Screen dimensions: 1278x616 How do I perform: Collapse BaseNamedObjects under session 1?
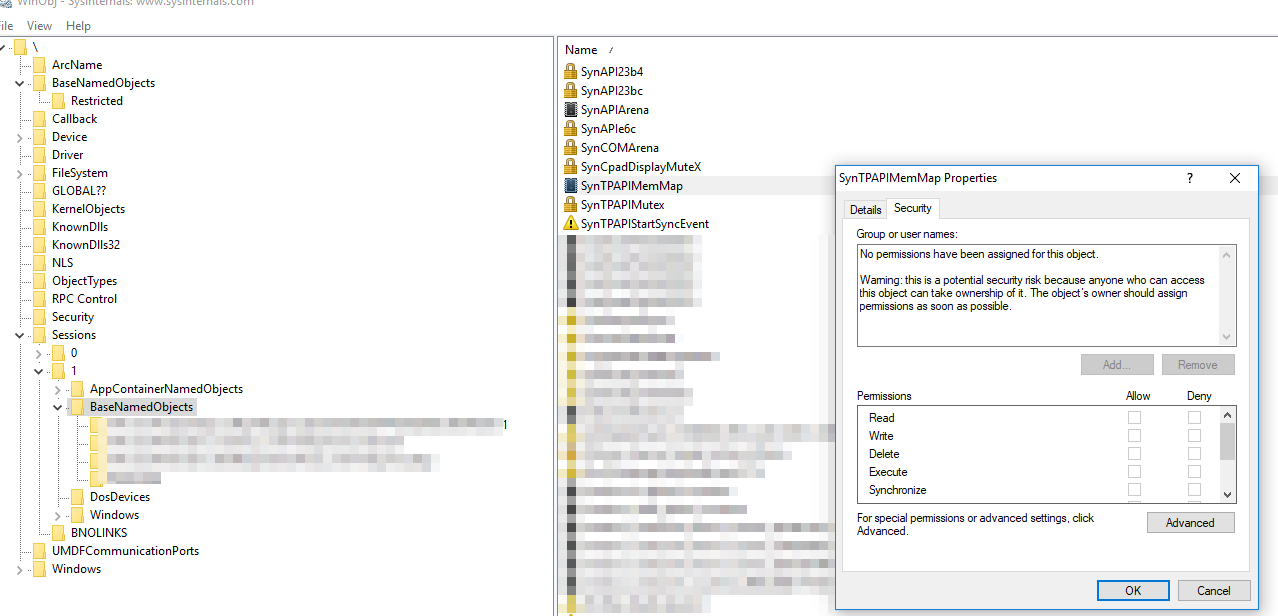click(58, 407)
